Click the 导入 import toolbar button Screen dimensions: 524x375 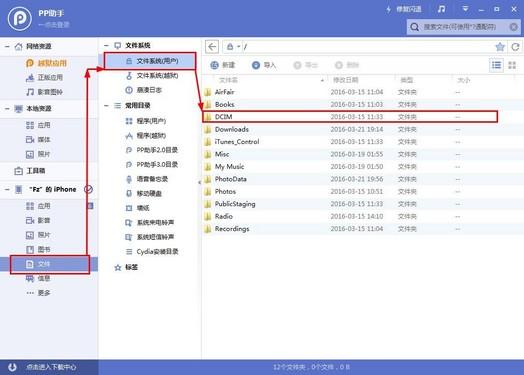(264, 65)
